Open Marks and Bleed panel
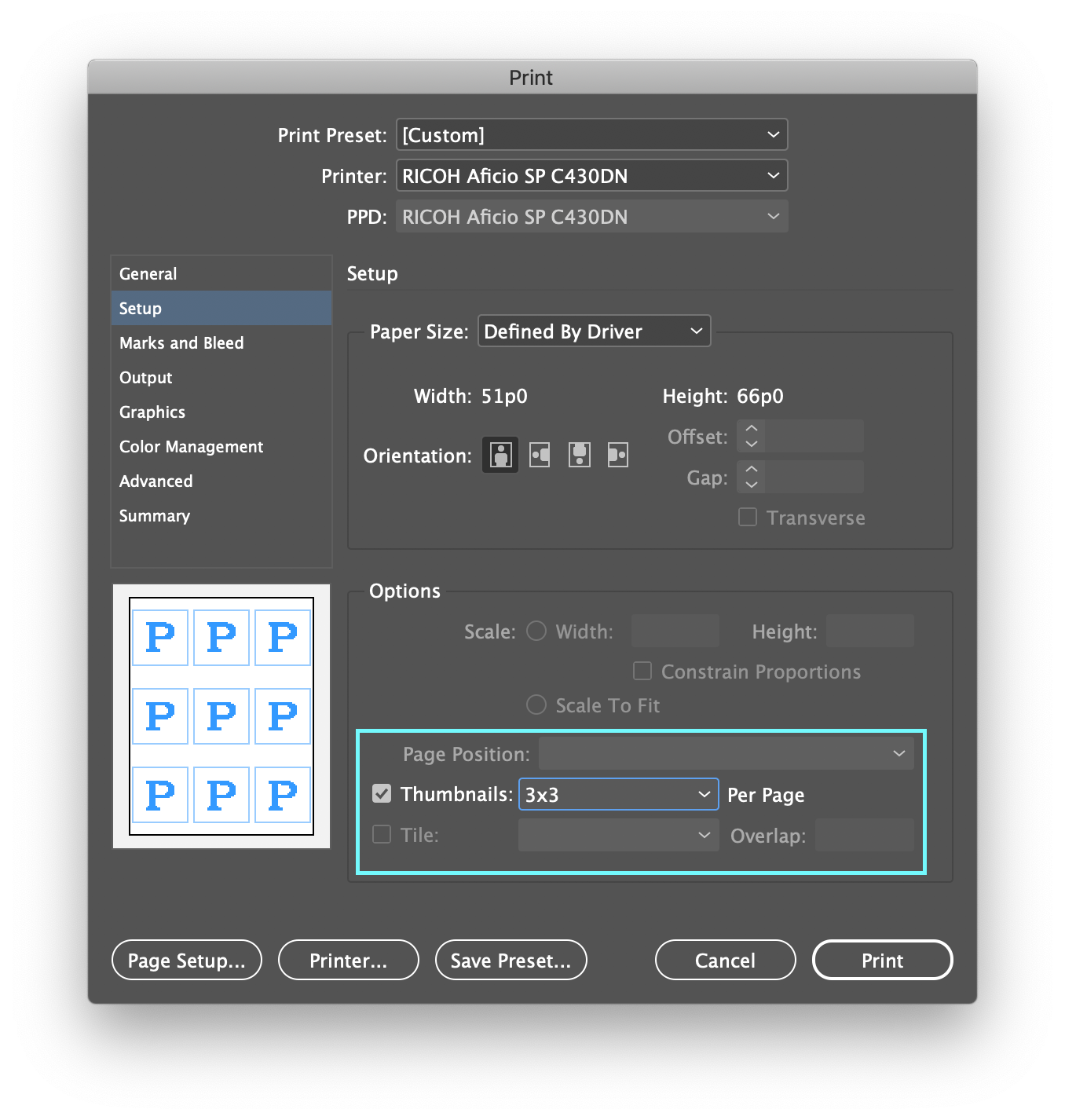The width and height of the screenshot is (1065, 1120). 221,342
